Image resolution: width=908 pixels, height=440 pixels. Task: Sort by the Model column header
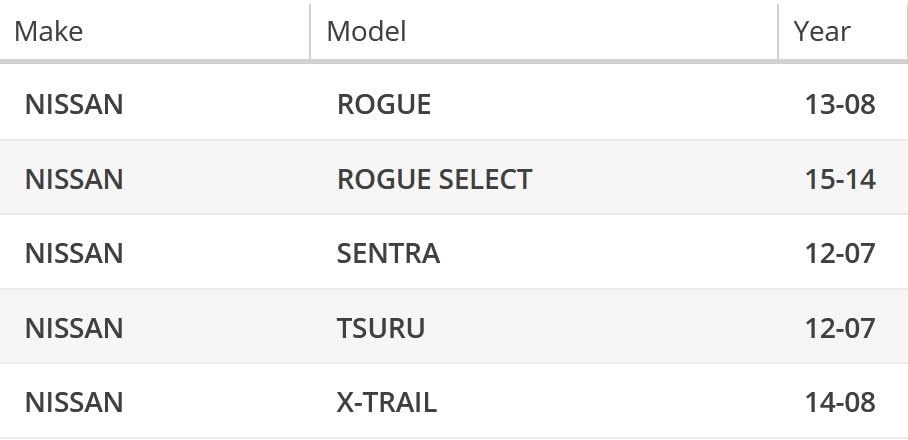click(366, 31)
